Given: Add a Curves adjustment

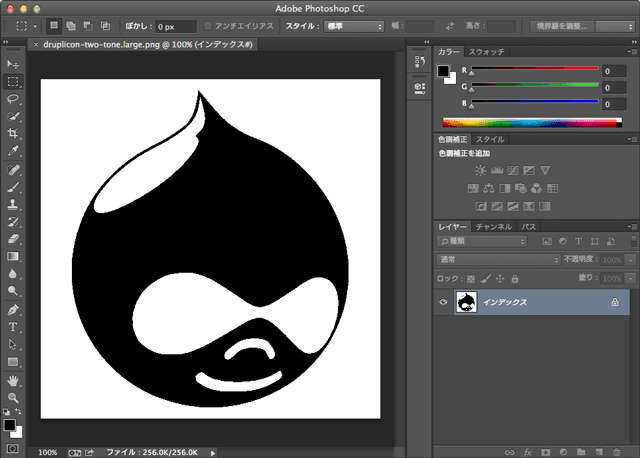Looking at the screenshot, I should (x=513, y=170).
